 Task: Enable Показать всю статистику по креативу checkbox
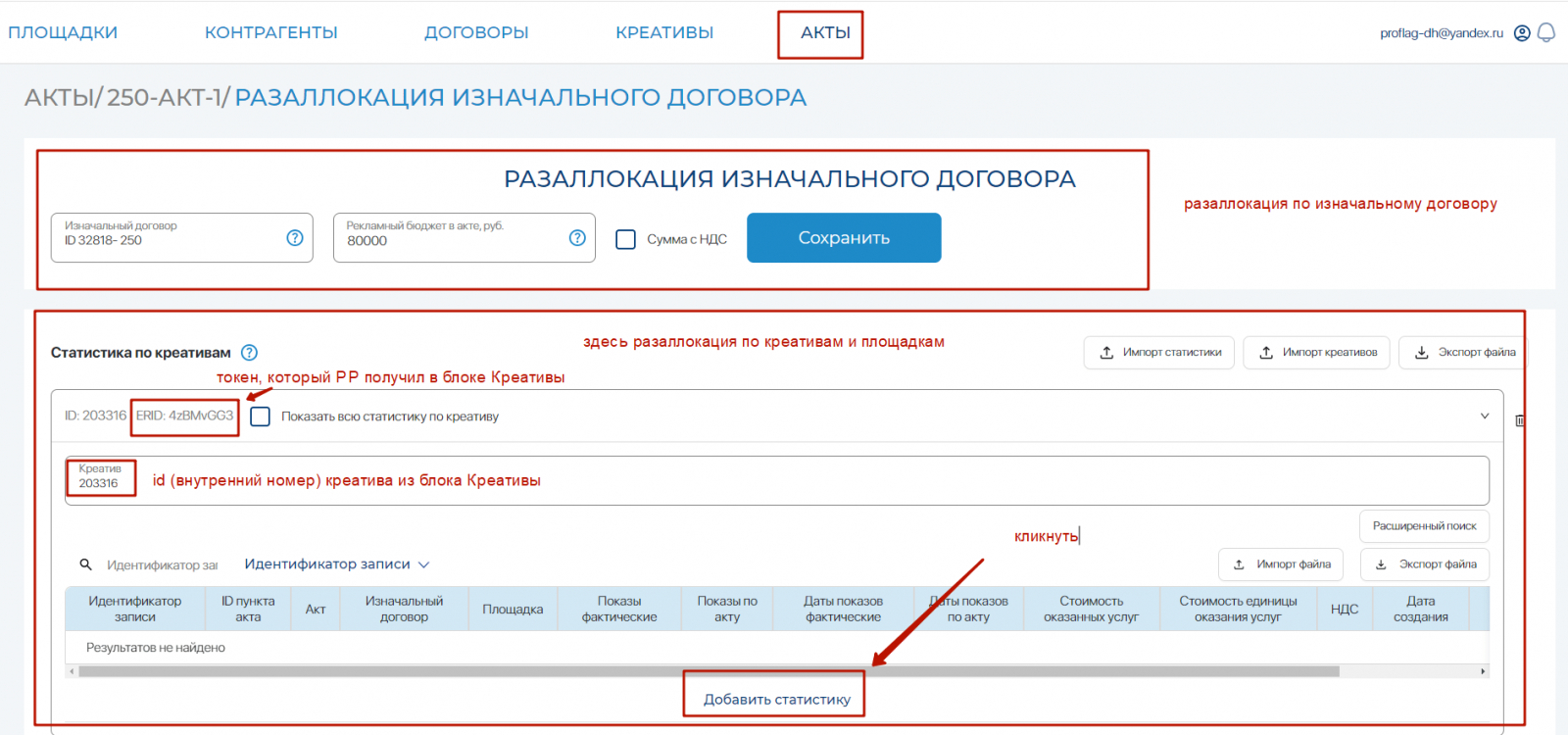pos(260,416)
